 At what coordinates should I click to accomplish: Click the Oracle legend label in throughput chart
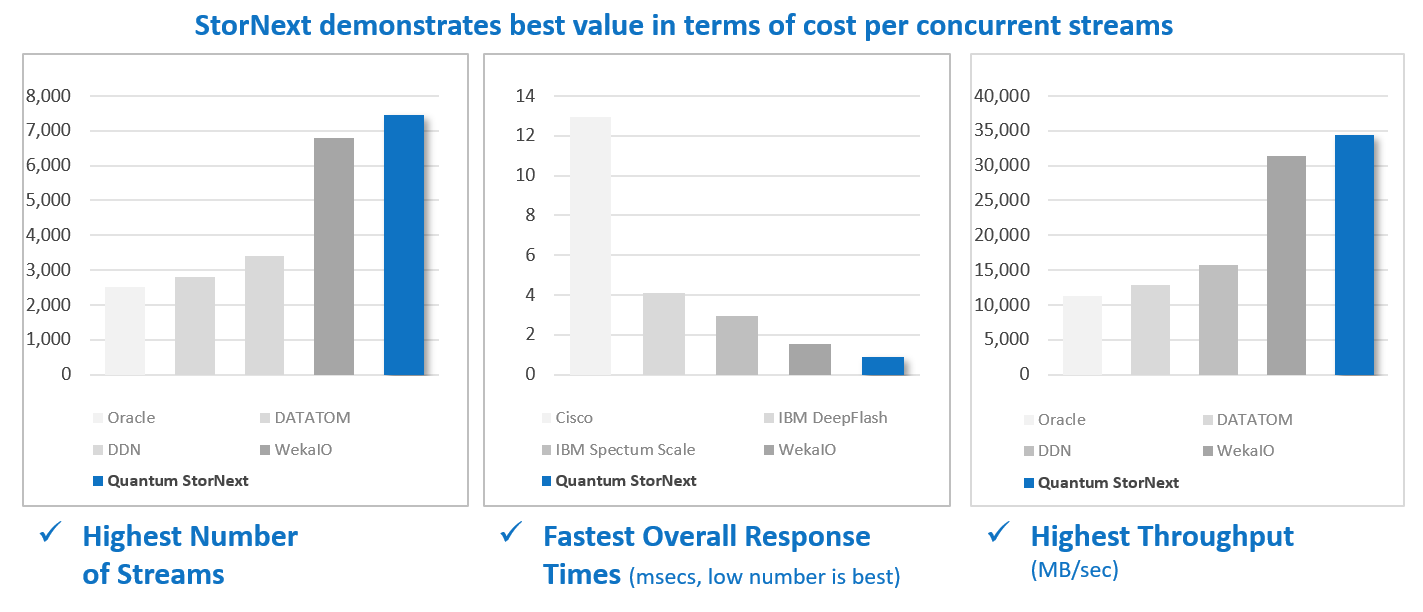tap(1061, 420)
